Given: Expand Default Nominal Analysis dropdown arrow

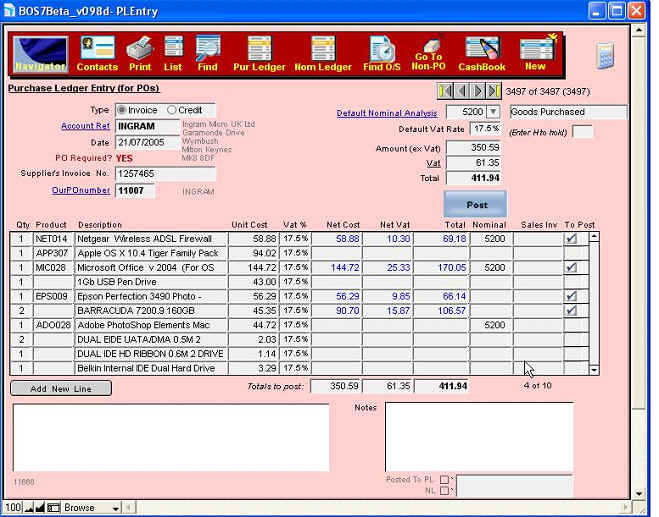Looking at the screenshot, I should tap(493, 112).
